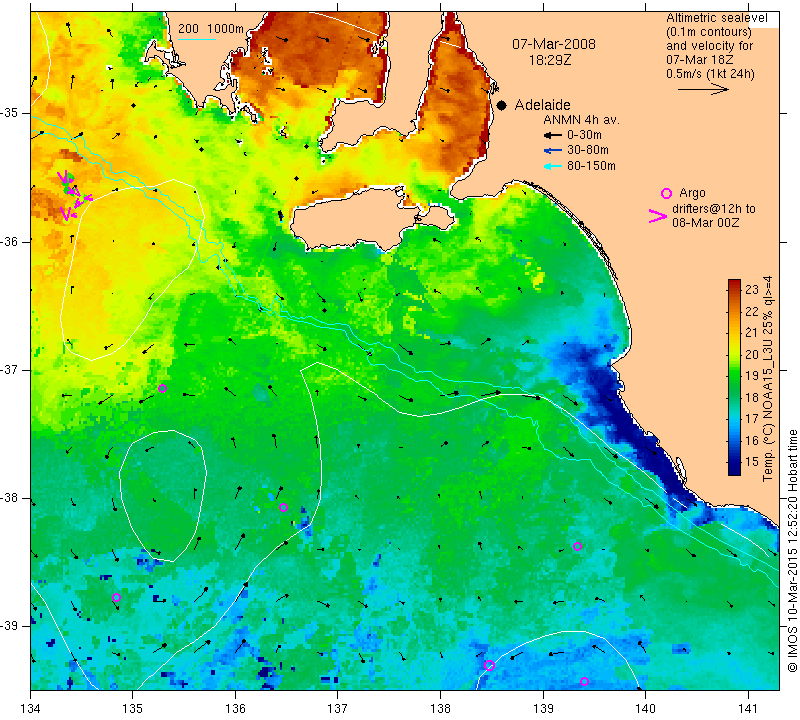Click the 'ANMN 4h av.' legend heading

pyautogui.click(x=581, y=120)
